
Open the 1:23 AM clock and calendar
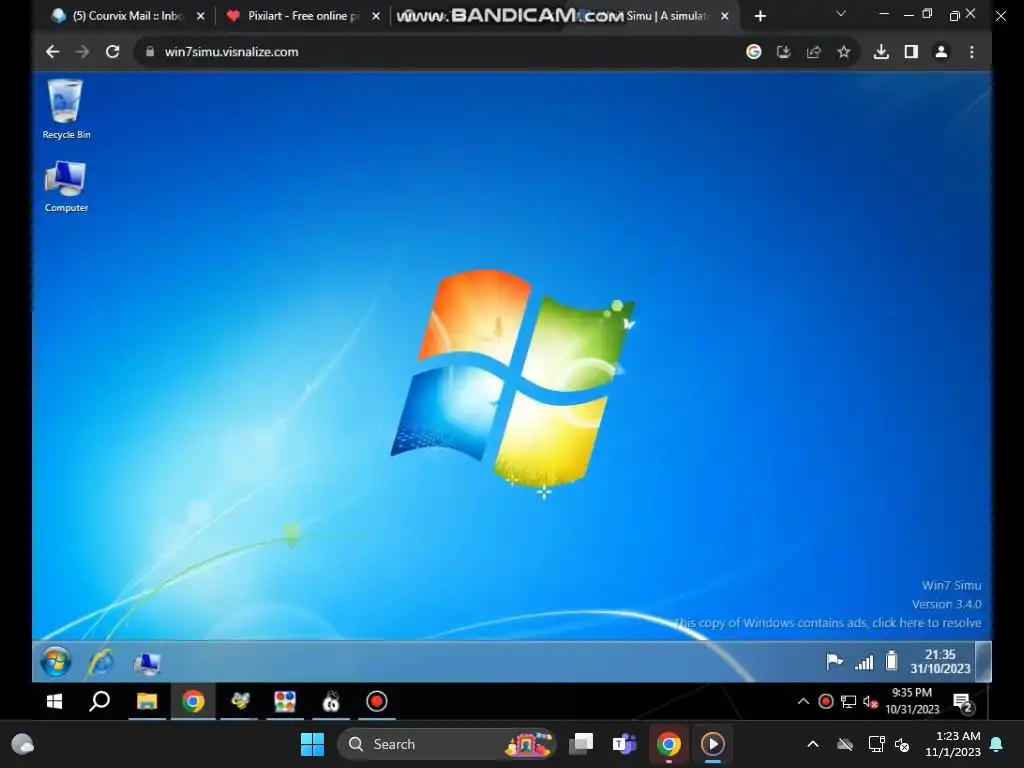[953, 744]
